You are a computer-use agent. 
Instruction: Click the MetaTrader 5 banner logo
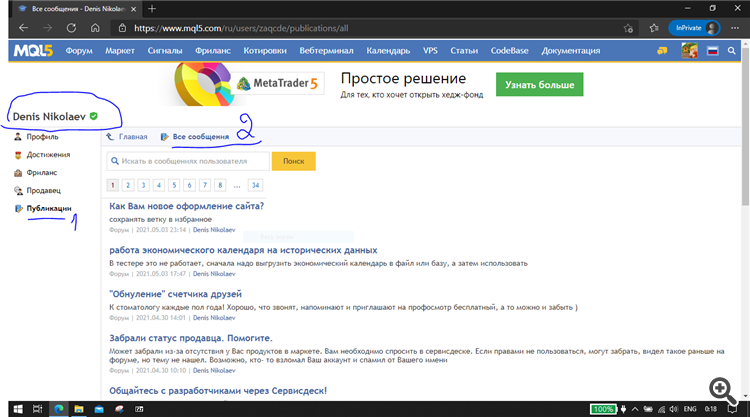pyautogui.click(x=277, y=83)
